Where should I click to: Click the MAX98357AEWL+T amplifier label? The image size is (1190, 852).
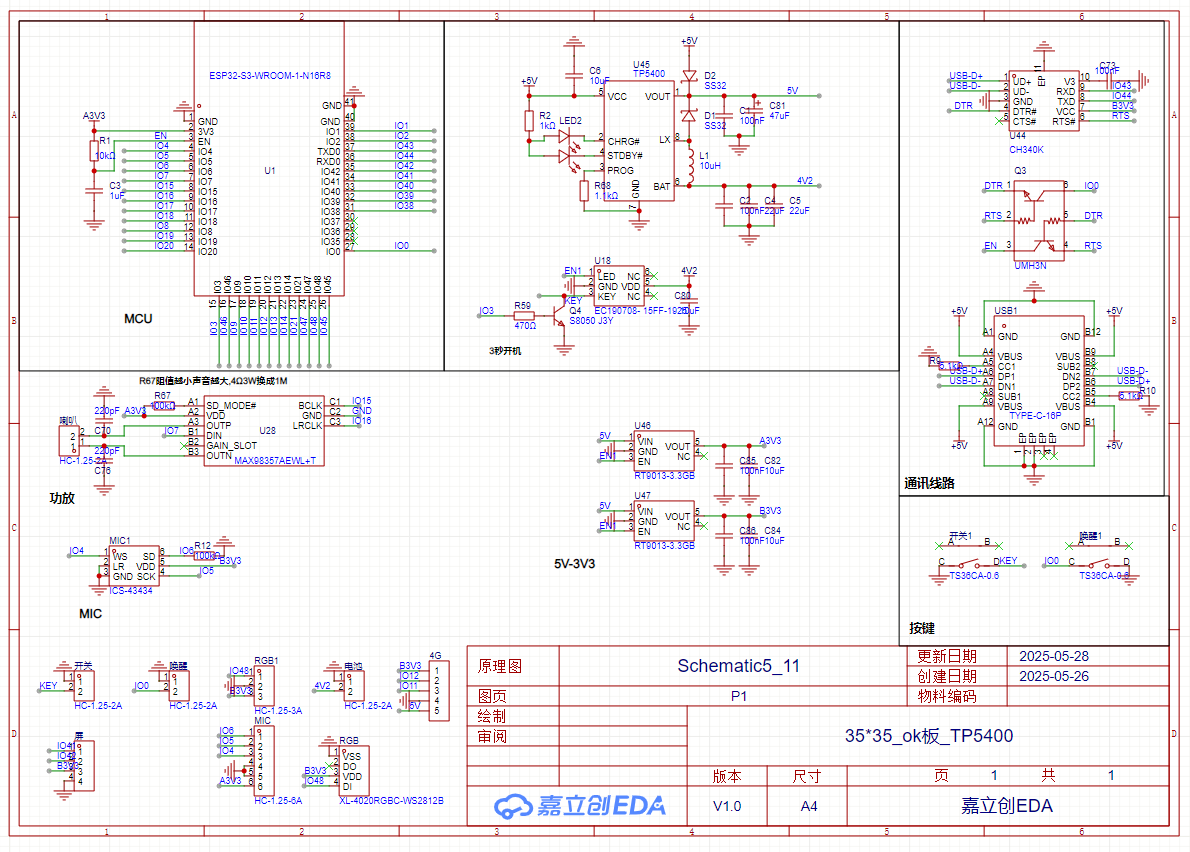coord(275,461)
